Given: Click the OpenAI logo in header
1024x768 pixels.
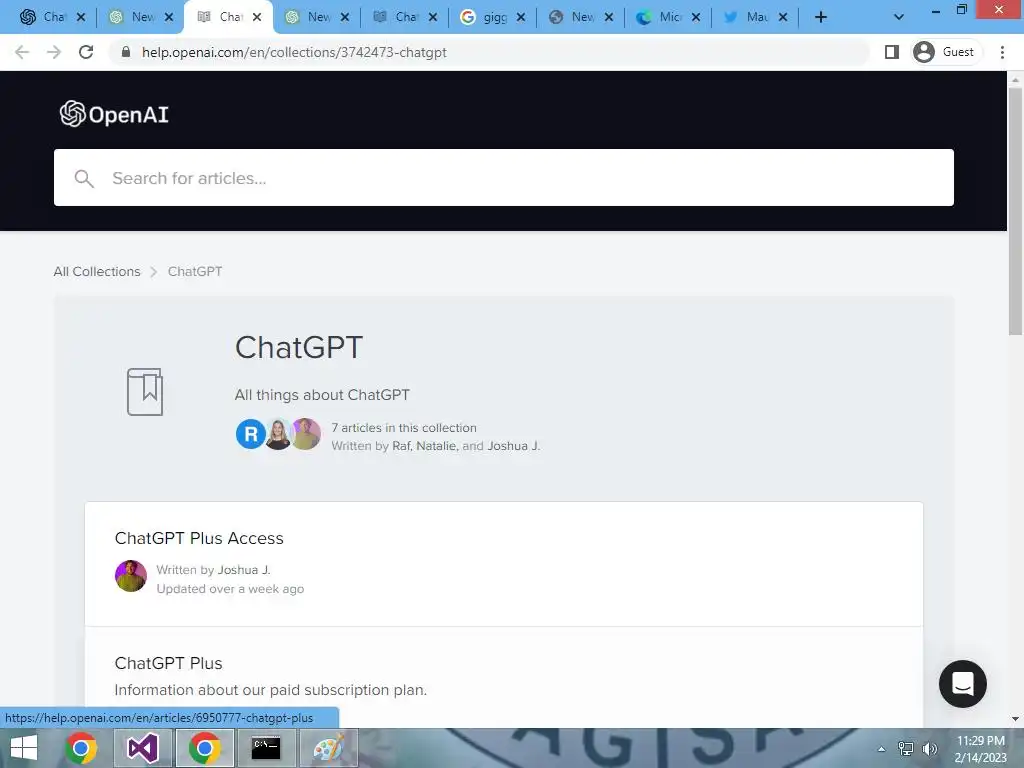Looking at the screenshot, I should pos(114,114).
